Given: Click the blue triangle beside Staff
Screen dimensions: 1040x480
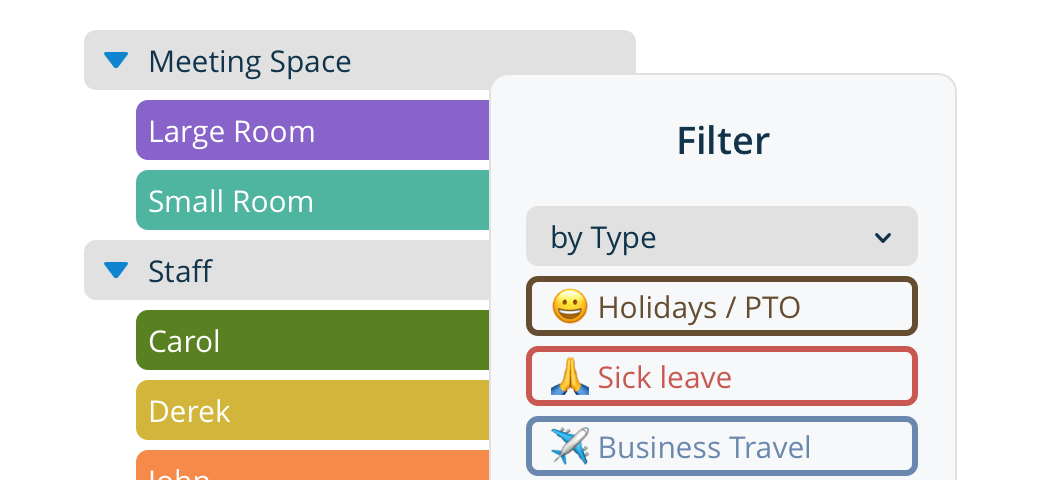Looking at the screenshot, I should coord(116,270).
